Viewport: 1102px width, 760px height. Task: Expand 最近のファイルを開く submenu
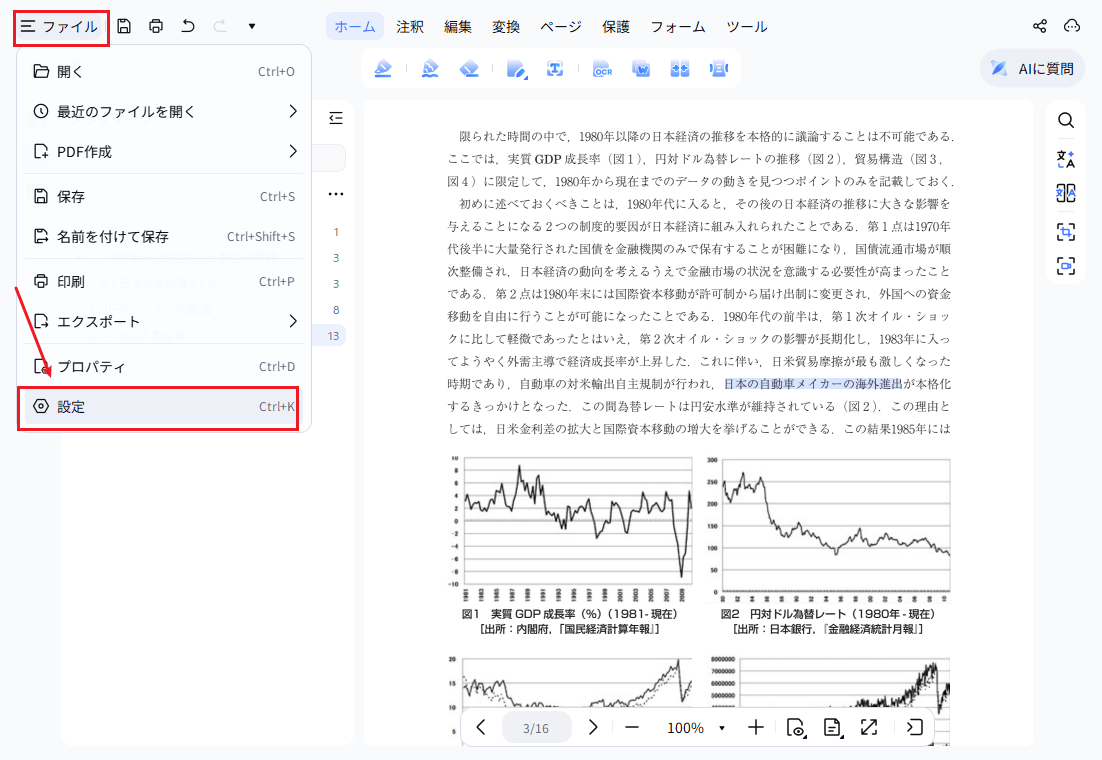click(164, 111)
